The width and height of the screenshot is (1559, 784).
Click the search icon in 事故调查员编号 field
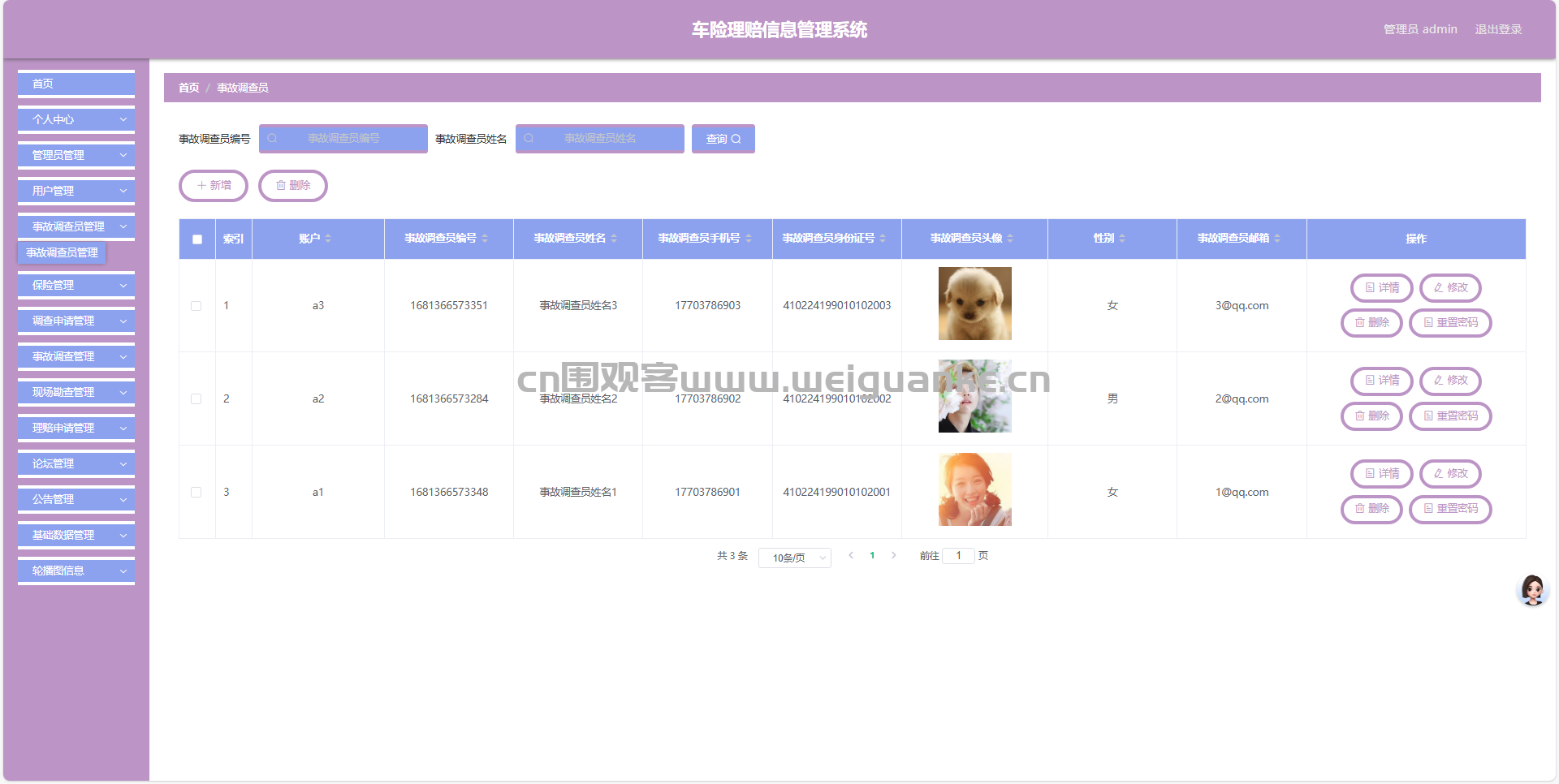coord(272,139)
